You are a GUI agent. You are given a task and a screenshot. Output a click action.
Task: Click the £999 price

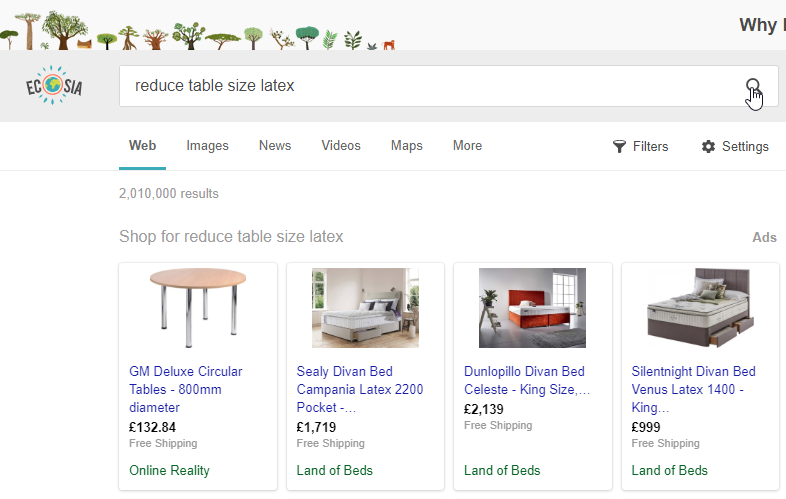pos(646,427)
